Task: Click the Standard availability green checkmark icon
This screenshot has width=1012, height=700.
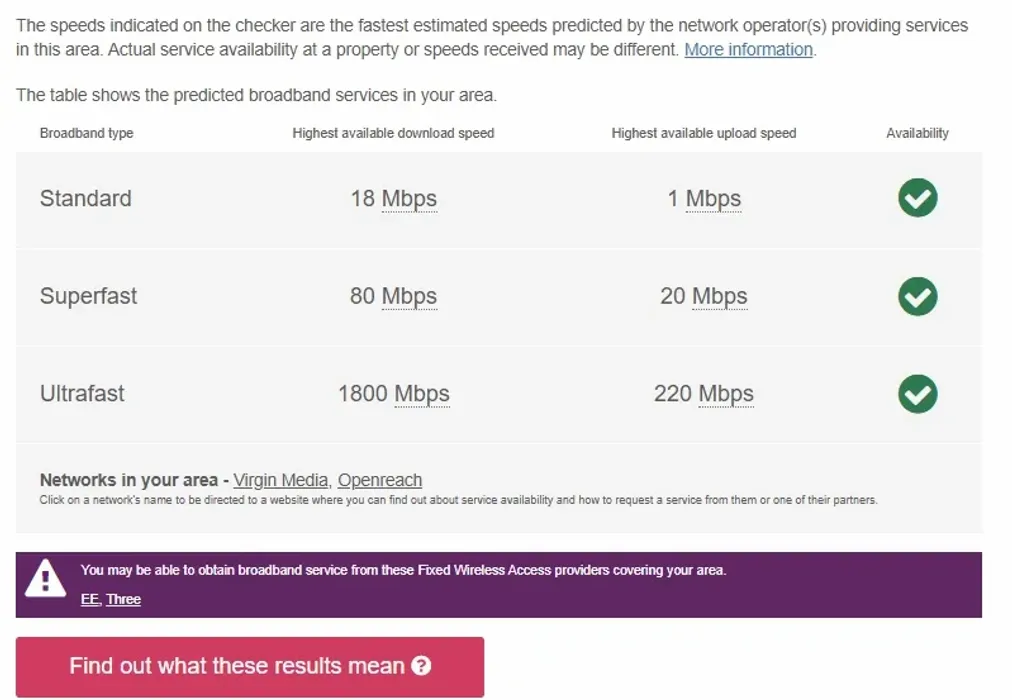Action: [917, 198]
